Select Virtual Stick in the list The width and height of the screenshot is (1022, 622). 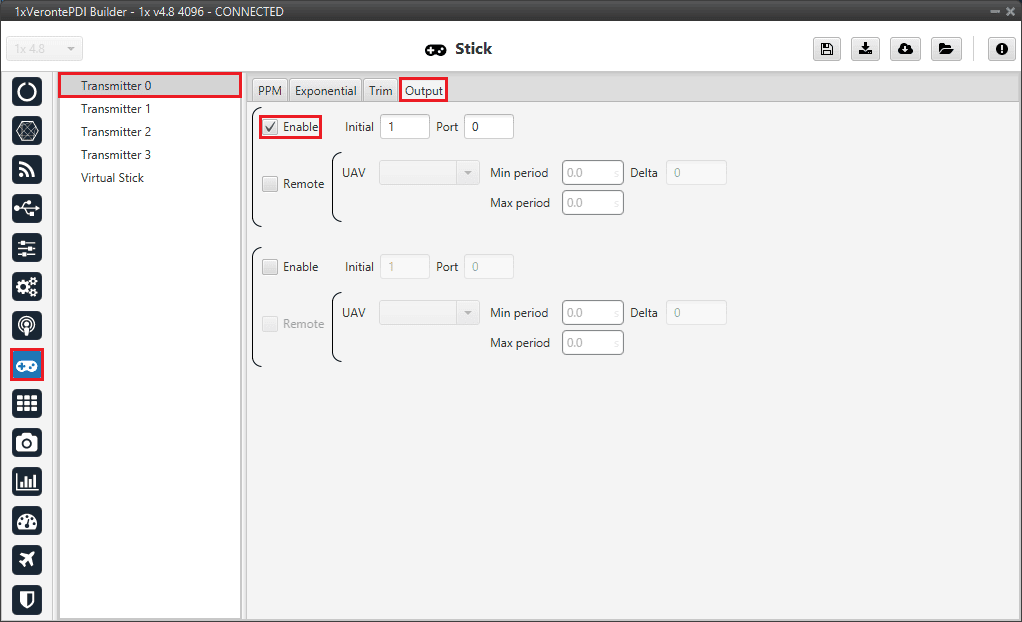[112, 178]
